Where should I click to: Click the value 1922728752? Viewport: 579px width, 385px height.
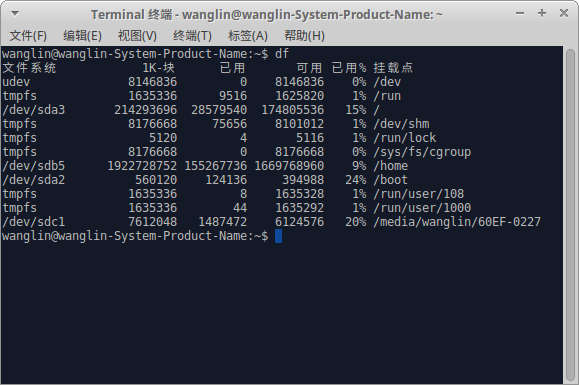(x=142, y=166)
